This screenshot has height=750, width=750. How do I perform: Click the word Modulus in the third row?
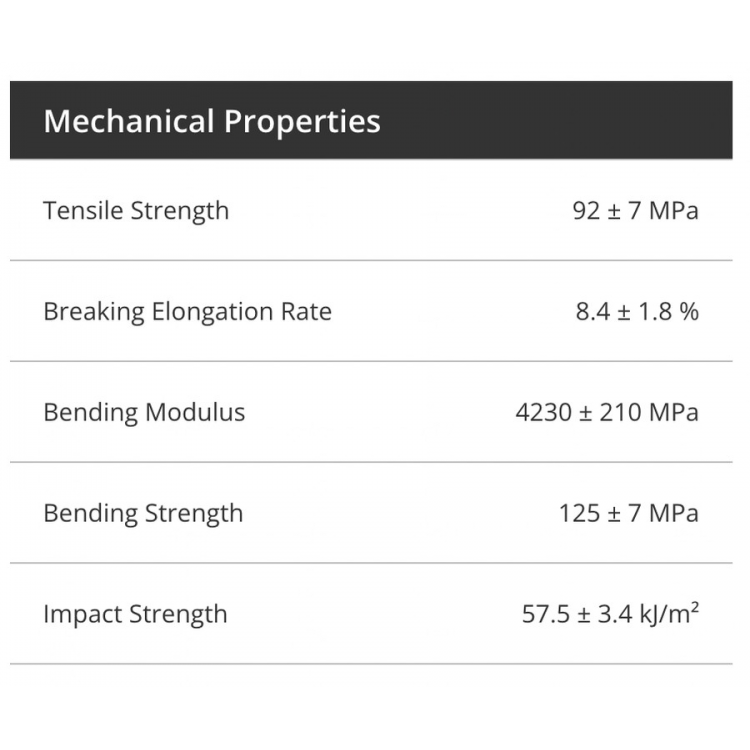click(x=195, y=412)
